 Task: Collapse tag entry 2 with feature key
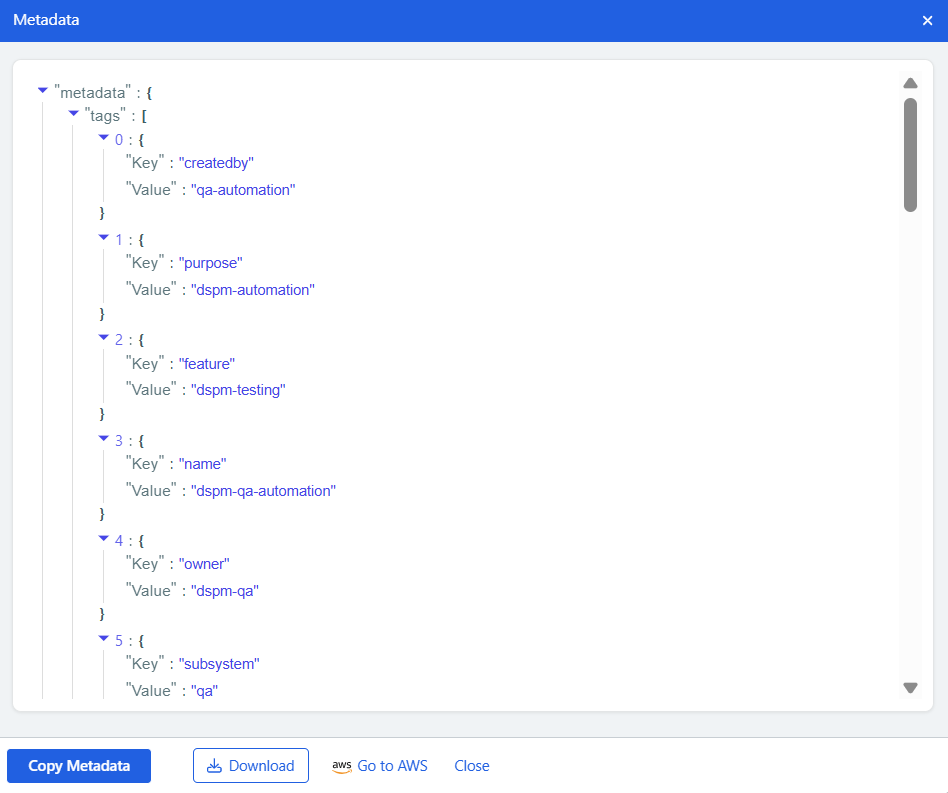(x=104, y=338)
